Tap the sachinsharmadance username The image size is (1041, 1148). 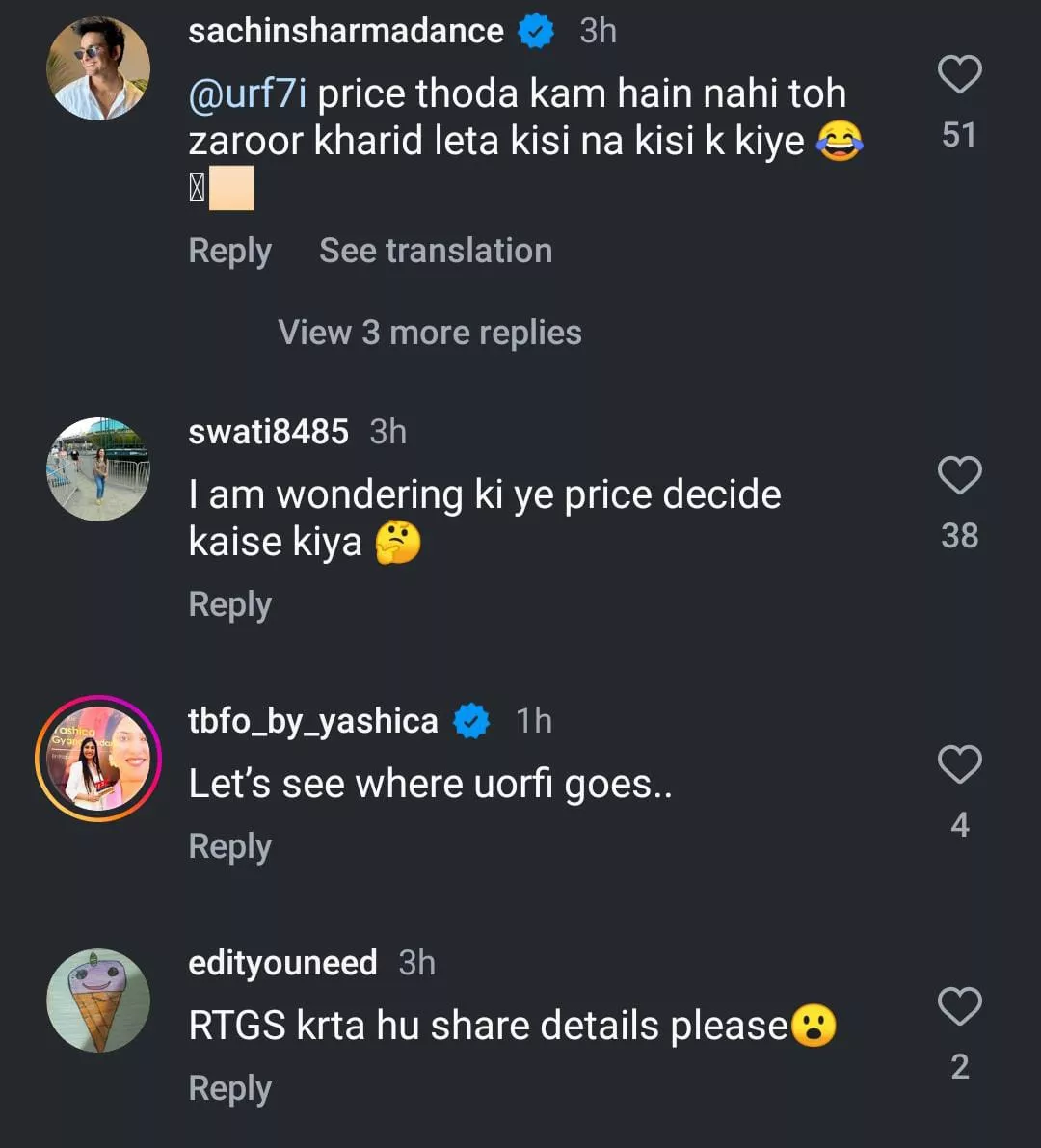pos(346,31)
